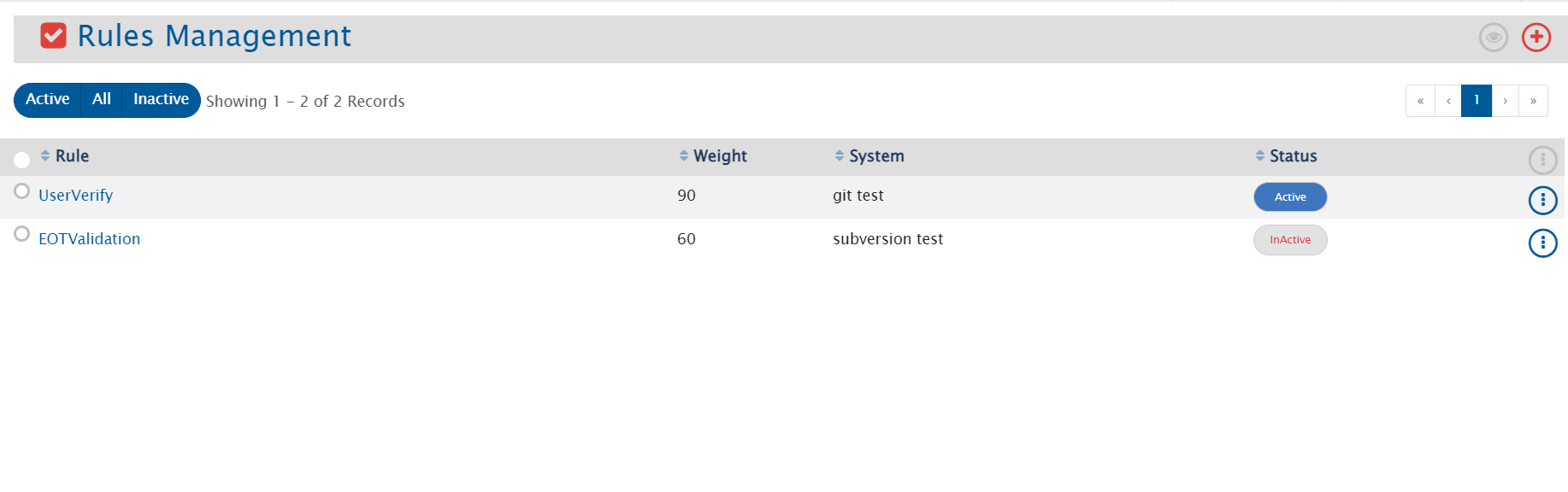The width and height of the screenshot is (1568, 492).
Task: Open the UserVerify rule link
Action: point(76,196)
